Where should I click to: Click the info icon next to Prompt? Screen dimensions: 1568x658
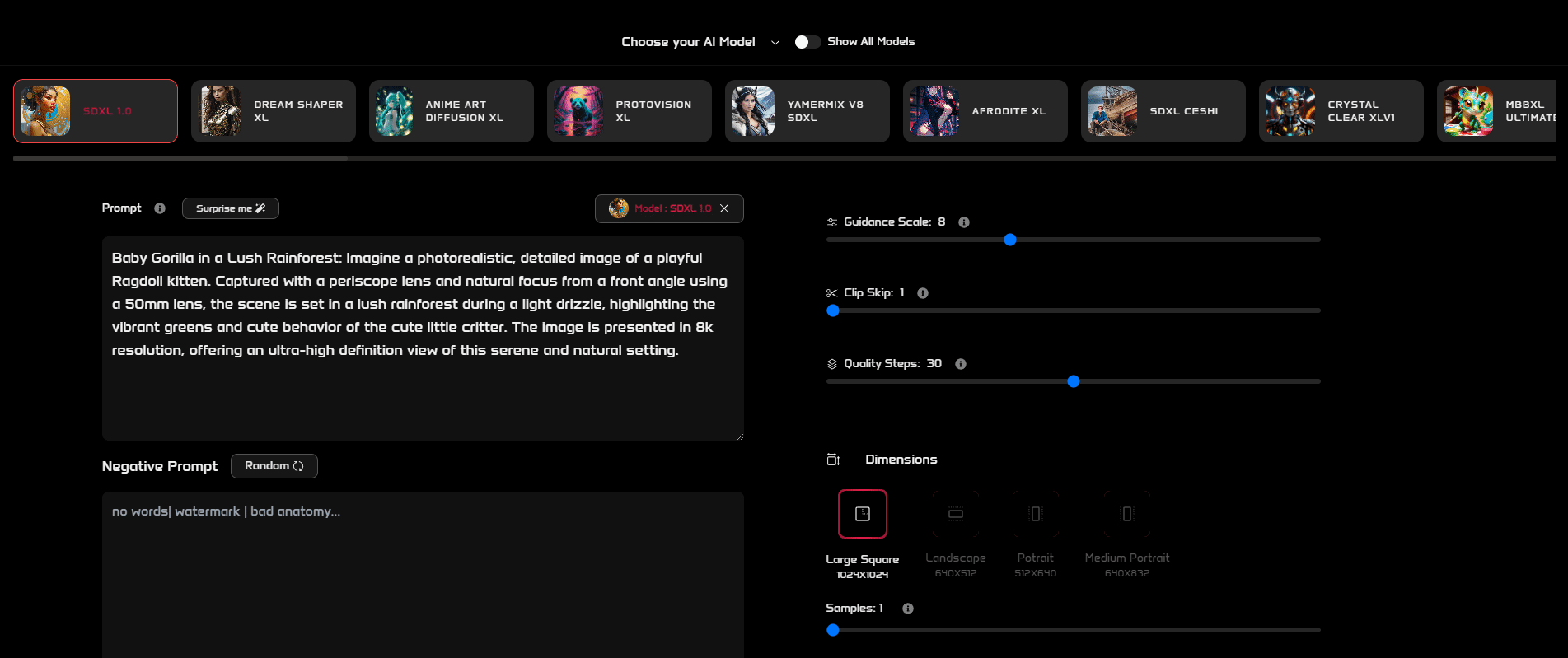click(160, 208)
